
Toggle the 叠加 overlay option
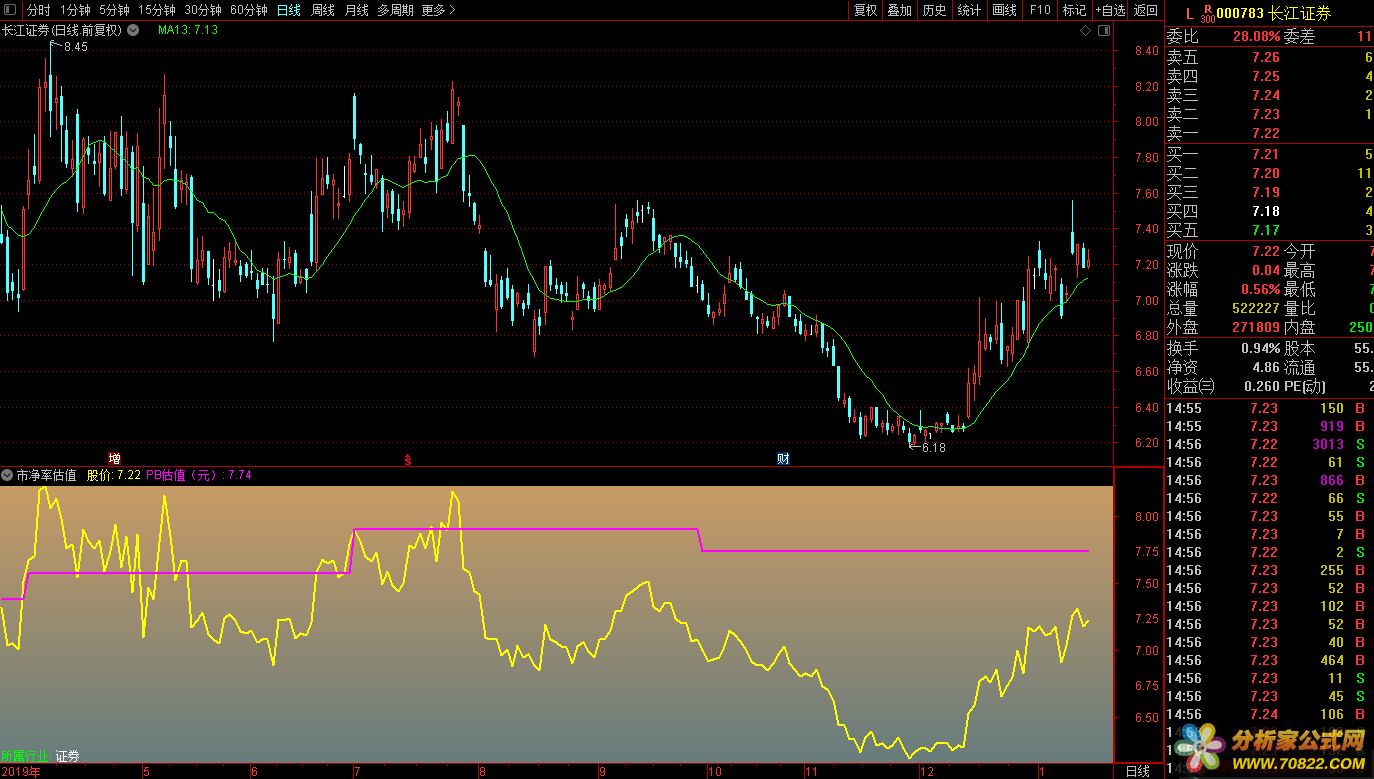click(x=899, y=10)
